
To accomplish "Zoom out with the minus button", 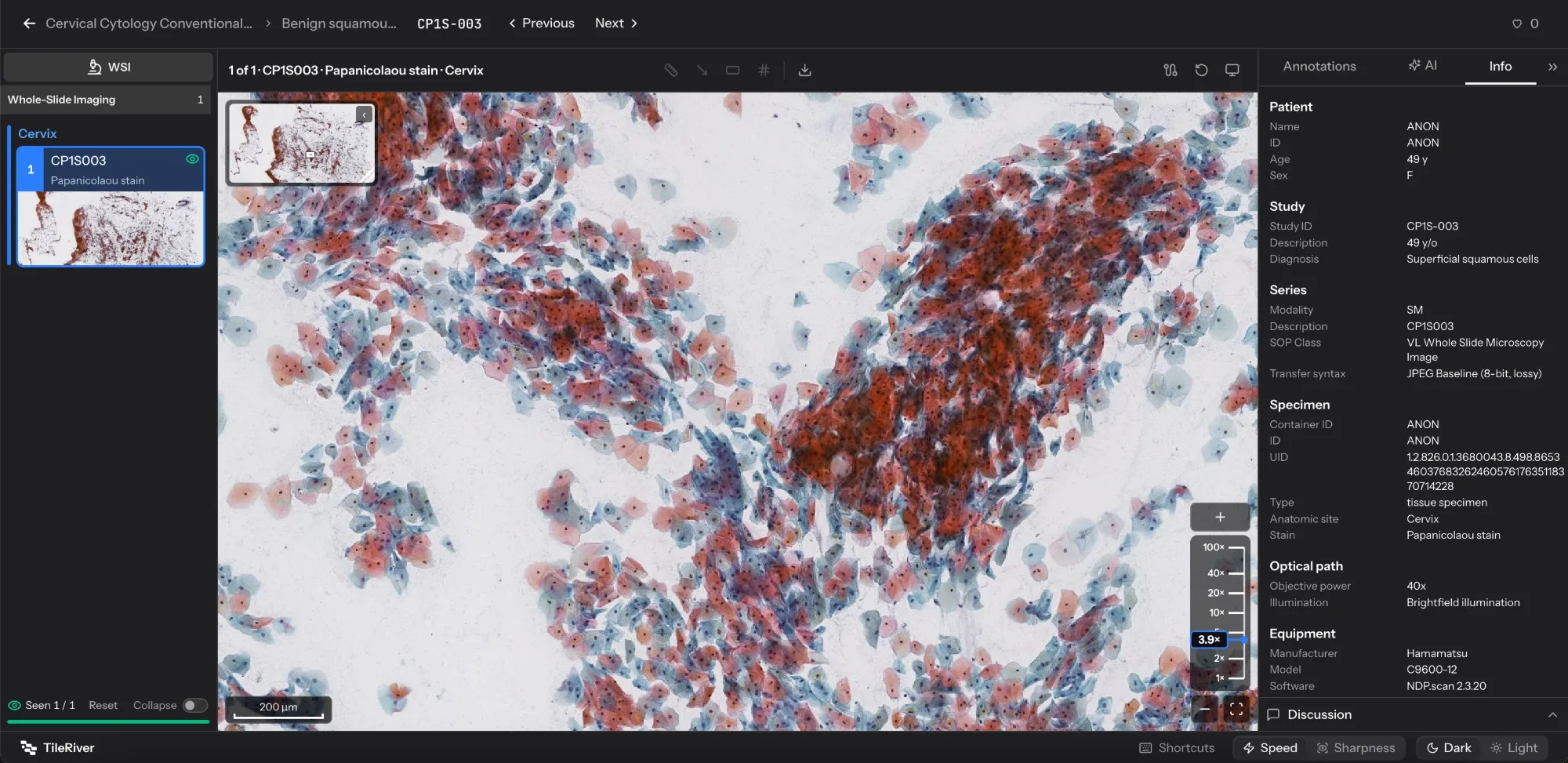I will [1205, 710].
